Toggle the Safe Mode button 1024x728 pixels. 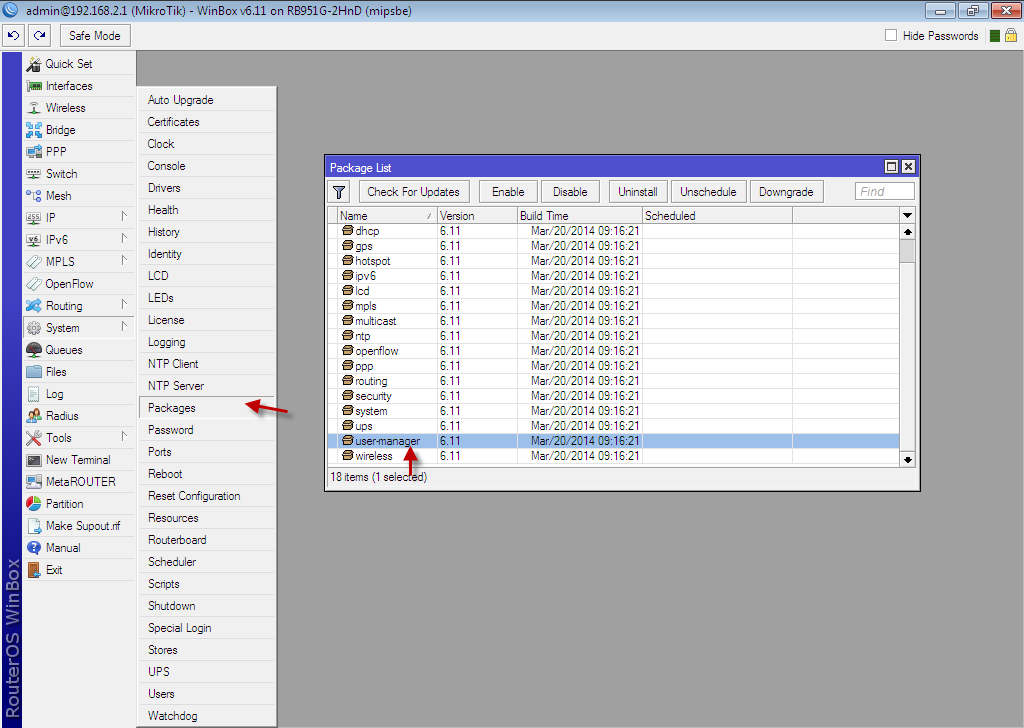pos(95,35)
